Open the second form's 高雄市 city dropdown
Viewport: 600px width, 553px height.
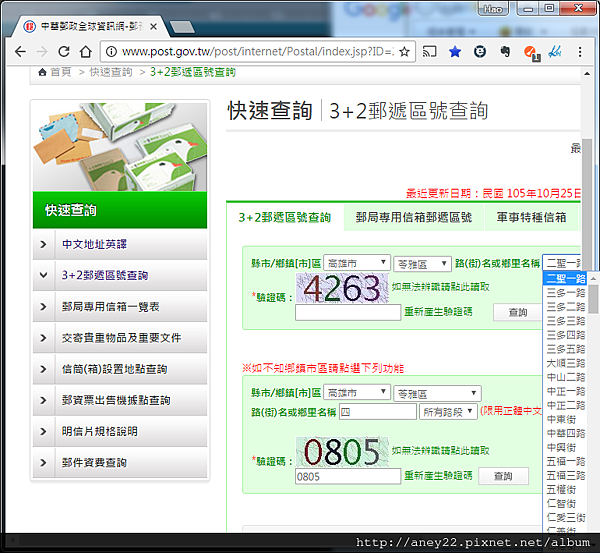pos(357,393)
